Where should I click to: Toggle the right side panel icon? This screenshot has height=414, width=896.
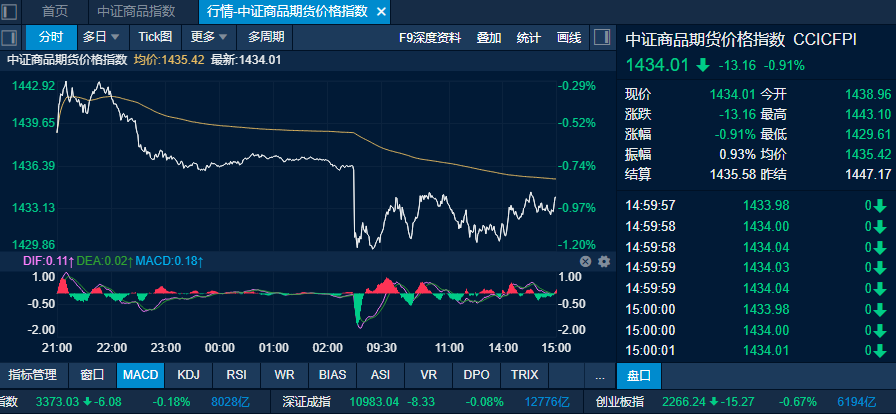[x=602, y=37]
